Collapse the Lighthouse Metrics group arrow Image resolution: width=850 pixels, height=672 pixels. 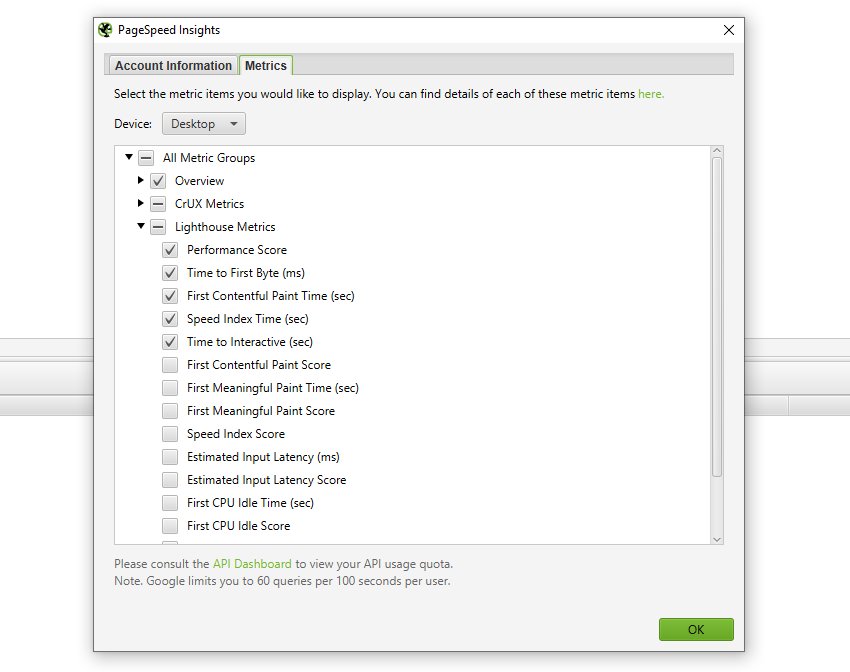pos(141,226)
